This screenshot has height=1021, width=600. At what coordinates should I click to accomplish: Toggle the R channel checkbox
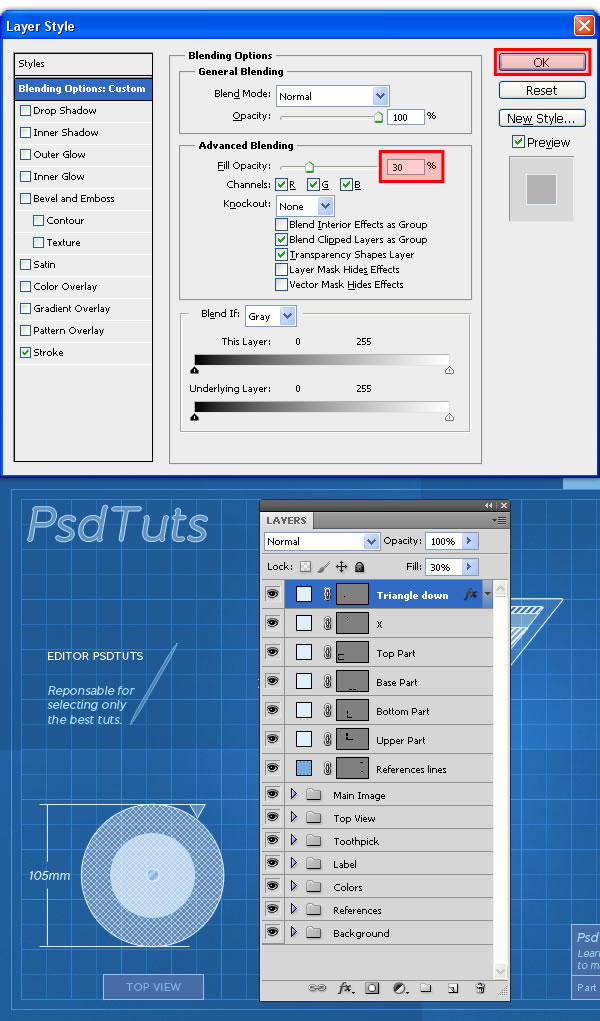[x=281, y=185]
